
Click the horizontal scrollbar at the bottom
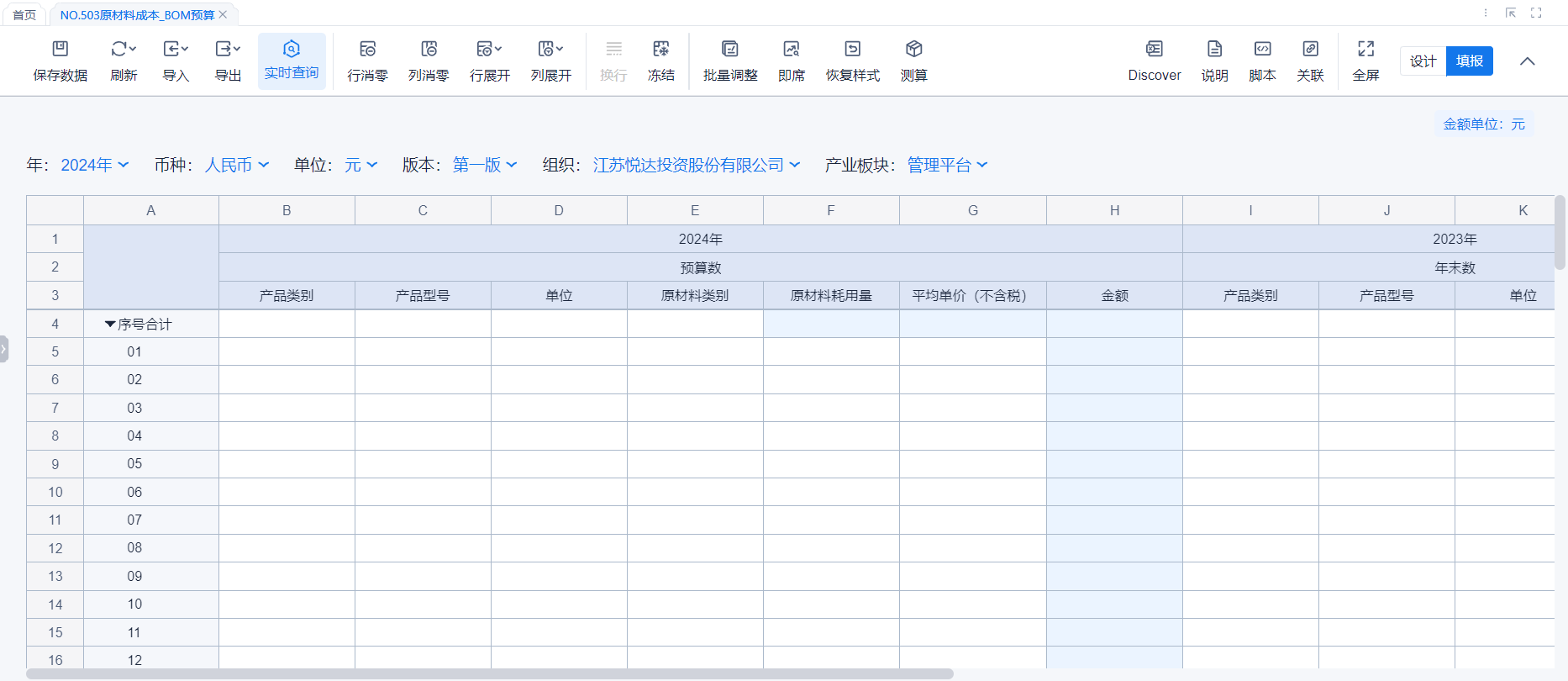click(x=489, y=674)
